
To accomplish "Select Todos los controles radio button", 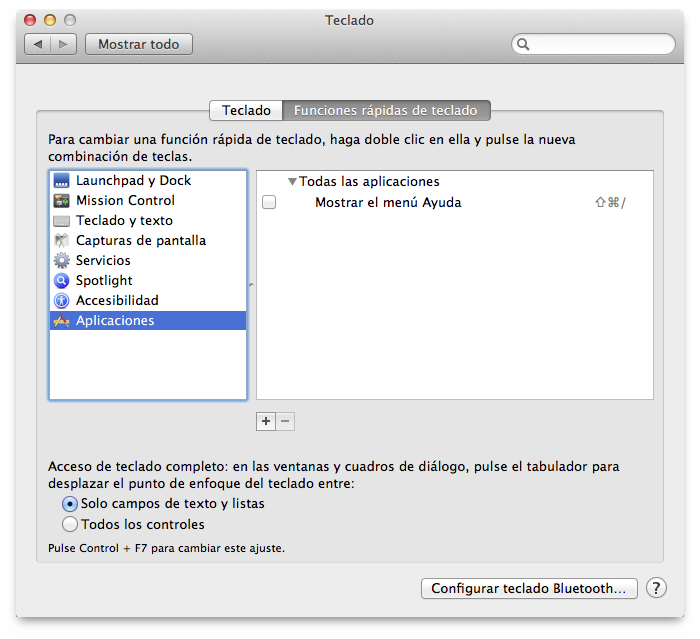I will coord(70,524).
